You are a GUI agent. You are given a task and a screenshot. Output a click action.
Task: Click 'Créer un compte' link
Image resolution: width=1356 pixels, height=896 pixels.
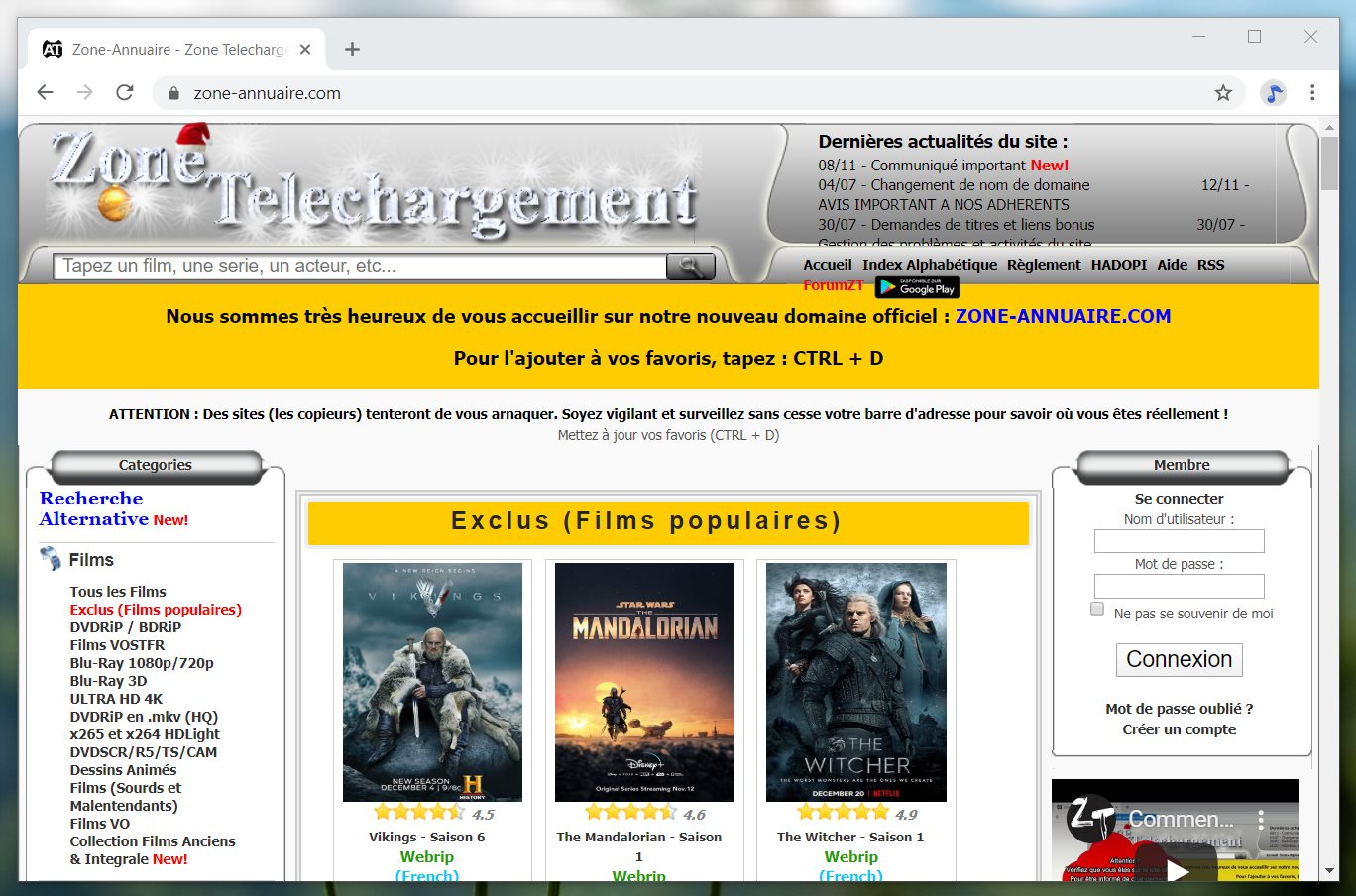point(1179,729)
